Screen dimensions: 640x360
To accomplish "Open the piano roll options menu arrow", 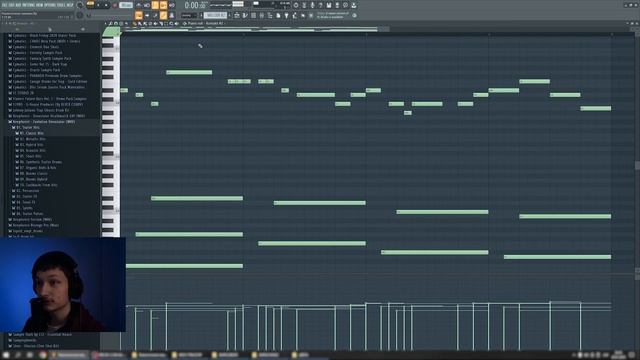I will [x=105, y=23].
